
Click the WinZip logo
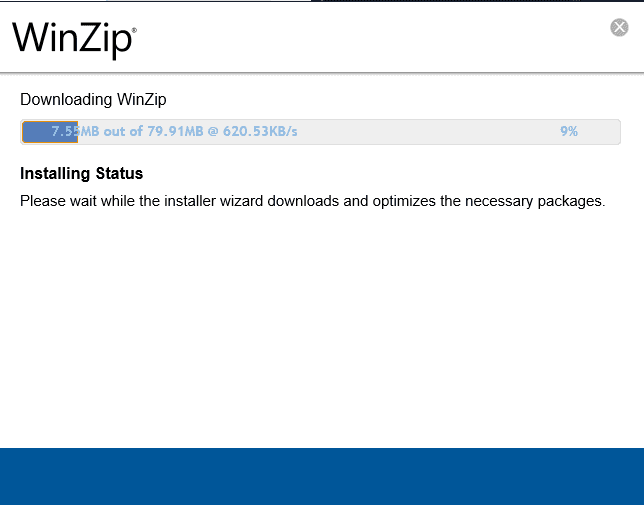(72, 39)
